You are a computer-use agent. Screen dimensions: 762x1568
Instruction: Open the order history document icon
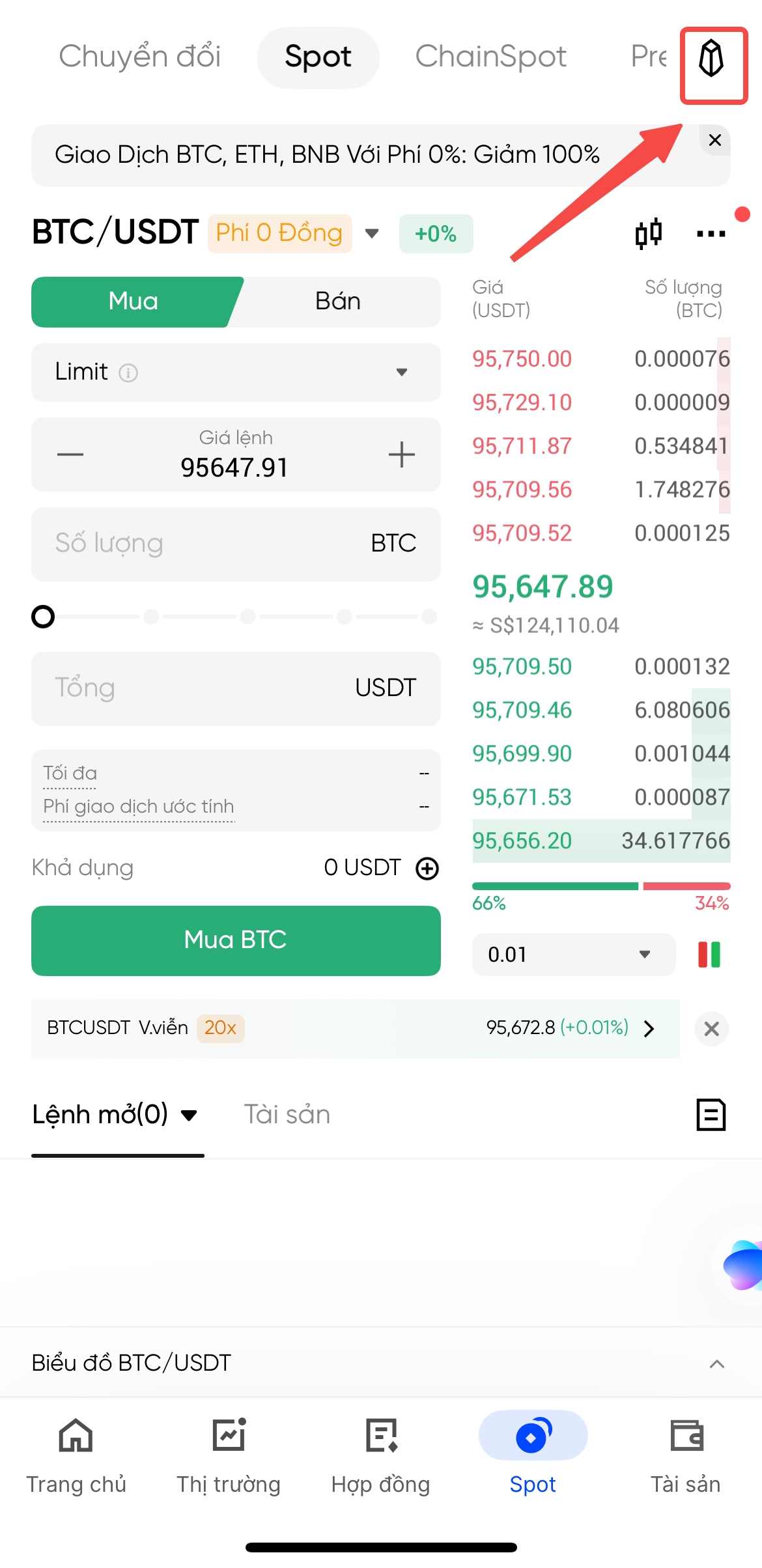point(711,1115)
